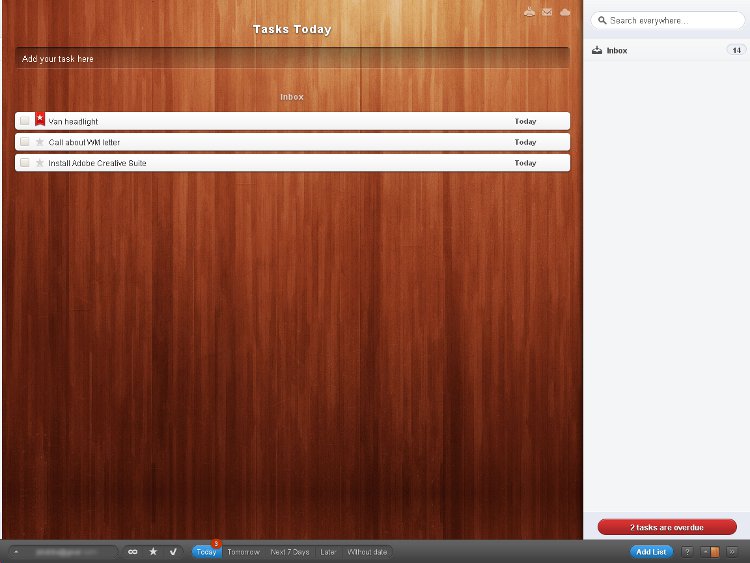Viewport: 750px width, 563px height.
Task: Click the email list envelope icon
Action: 547,12
